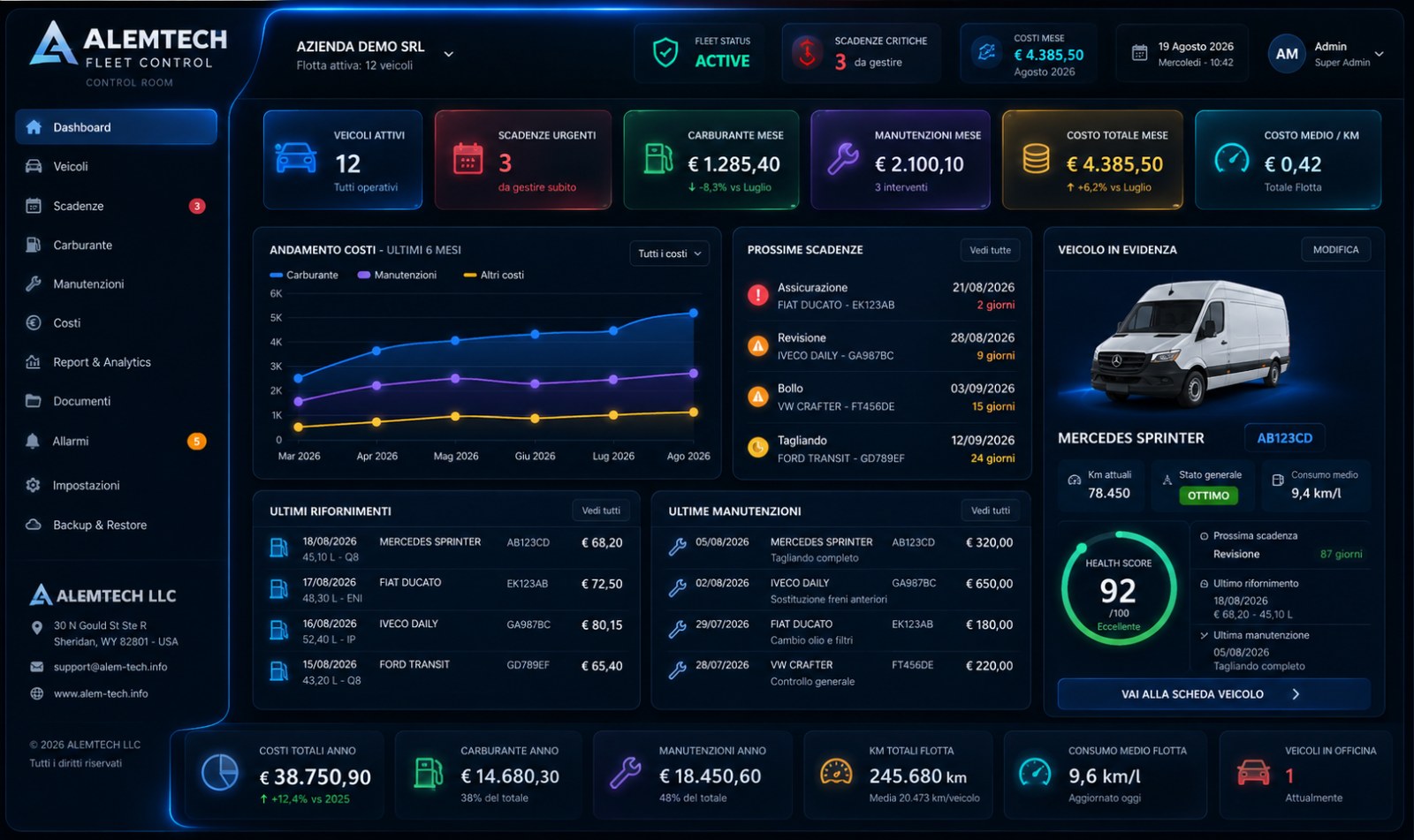
Task: Click the Costi euro icon in sidebar
Action: [x=34, y=323]
